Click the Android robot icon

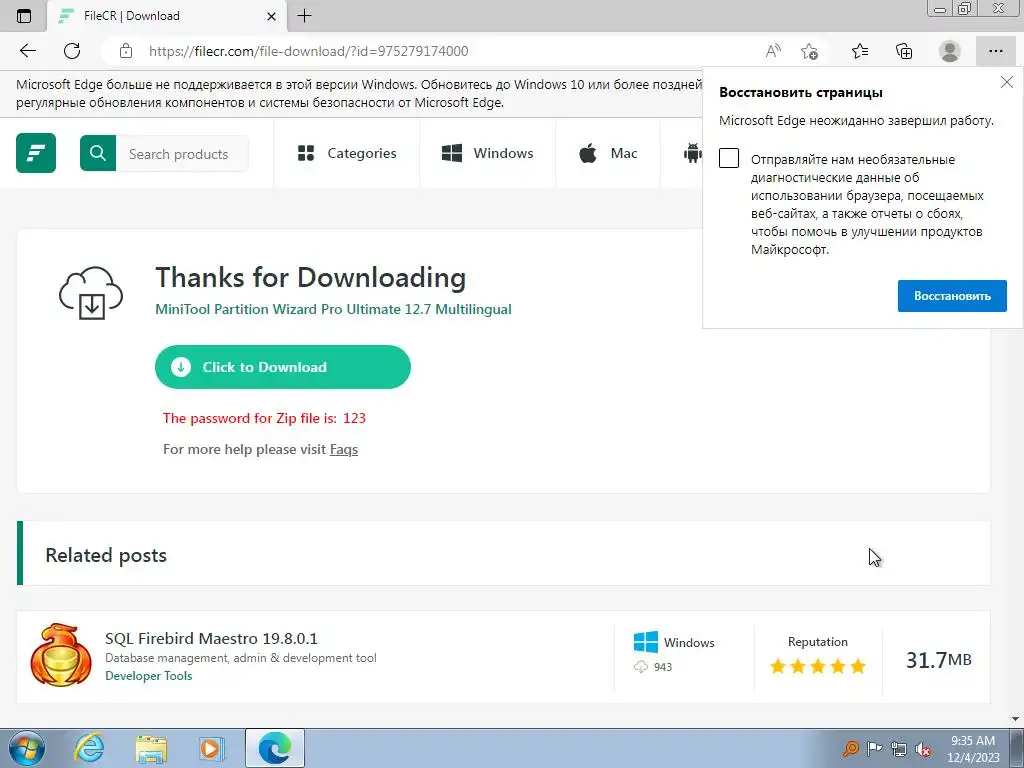click(692, 153)
